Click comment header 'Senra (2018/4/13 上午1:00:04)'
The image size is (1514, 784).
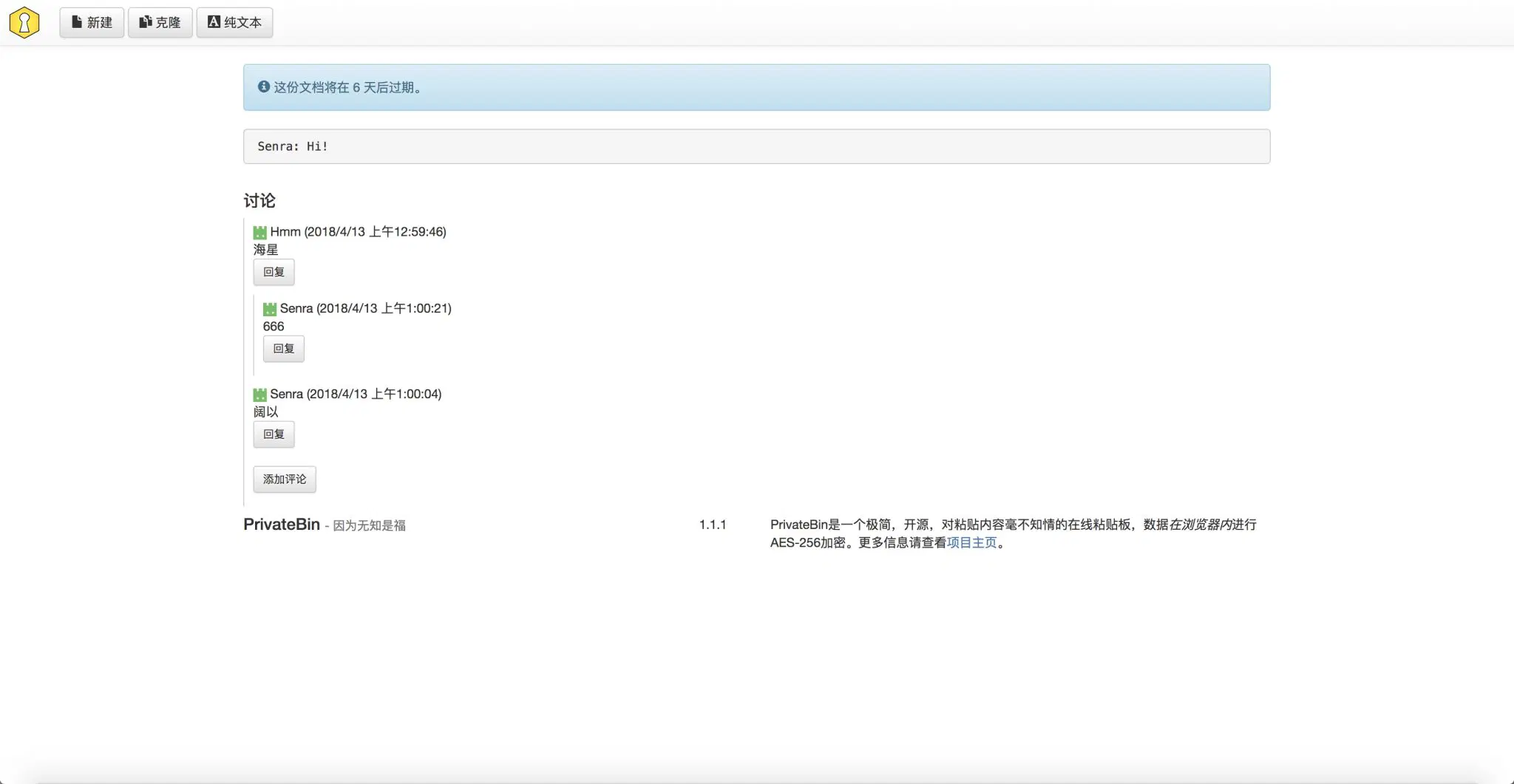[x=356, y=394]
